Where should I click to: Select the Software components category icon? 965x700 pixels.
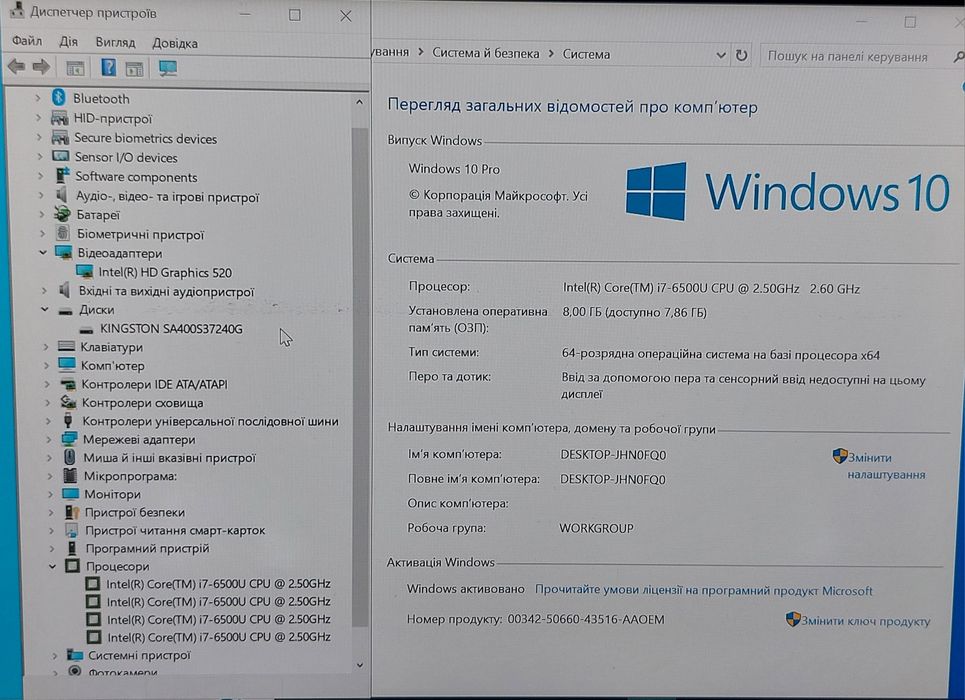coord(62,176)
